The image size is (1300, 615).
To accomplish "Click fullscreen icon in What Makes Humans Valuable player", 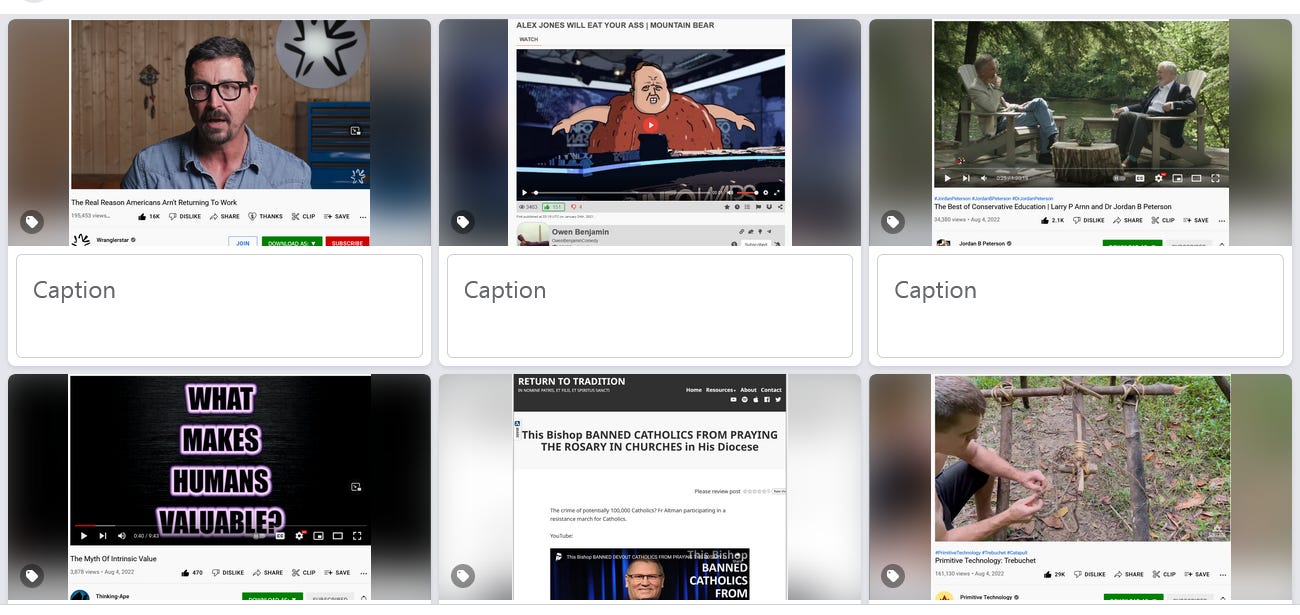I will point(357,535).
